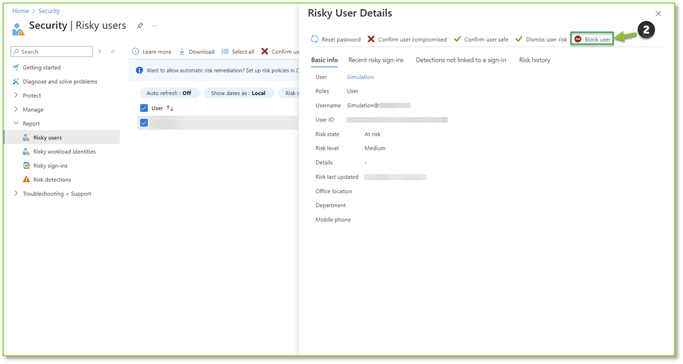The image size is (683, 364).
Task: Click the Download toolbar icon
Action: point(182,51)
